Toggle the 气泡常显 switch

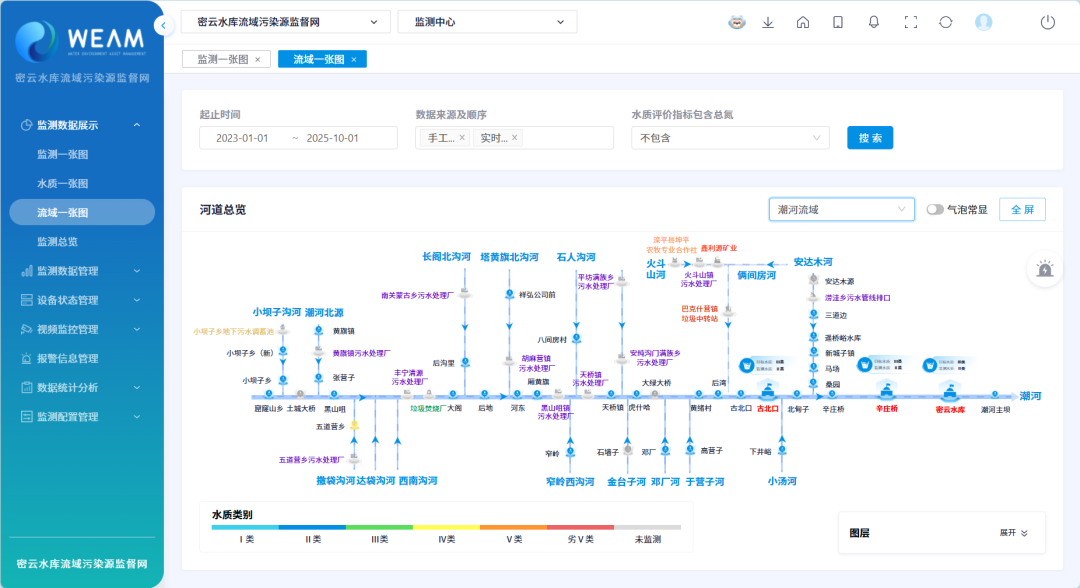[935, 210]
